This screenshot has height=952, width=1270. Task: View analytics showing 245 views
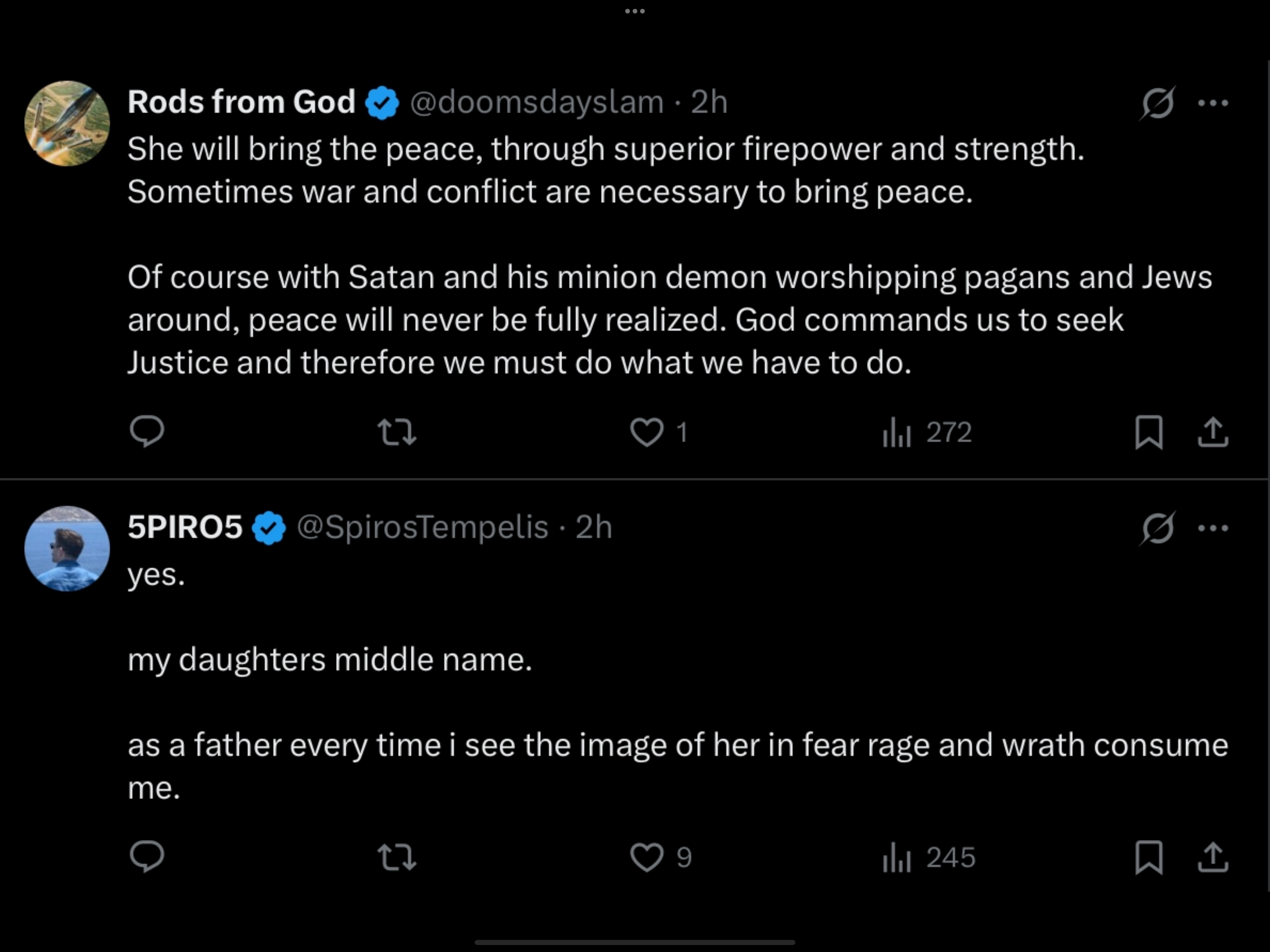(x=928, y=857)
